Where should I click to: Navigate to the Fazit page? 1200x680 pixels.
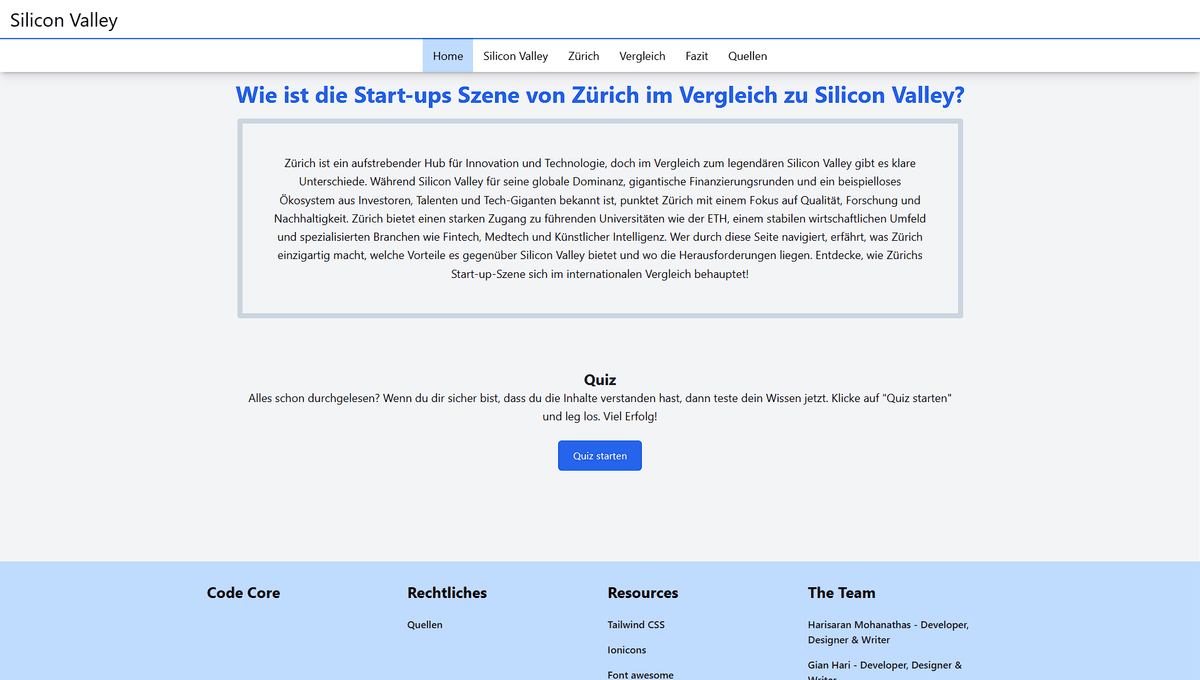tap(696, 56)
